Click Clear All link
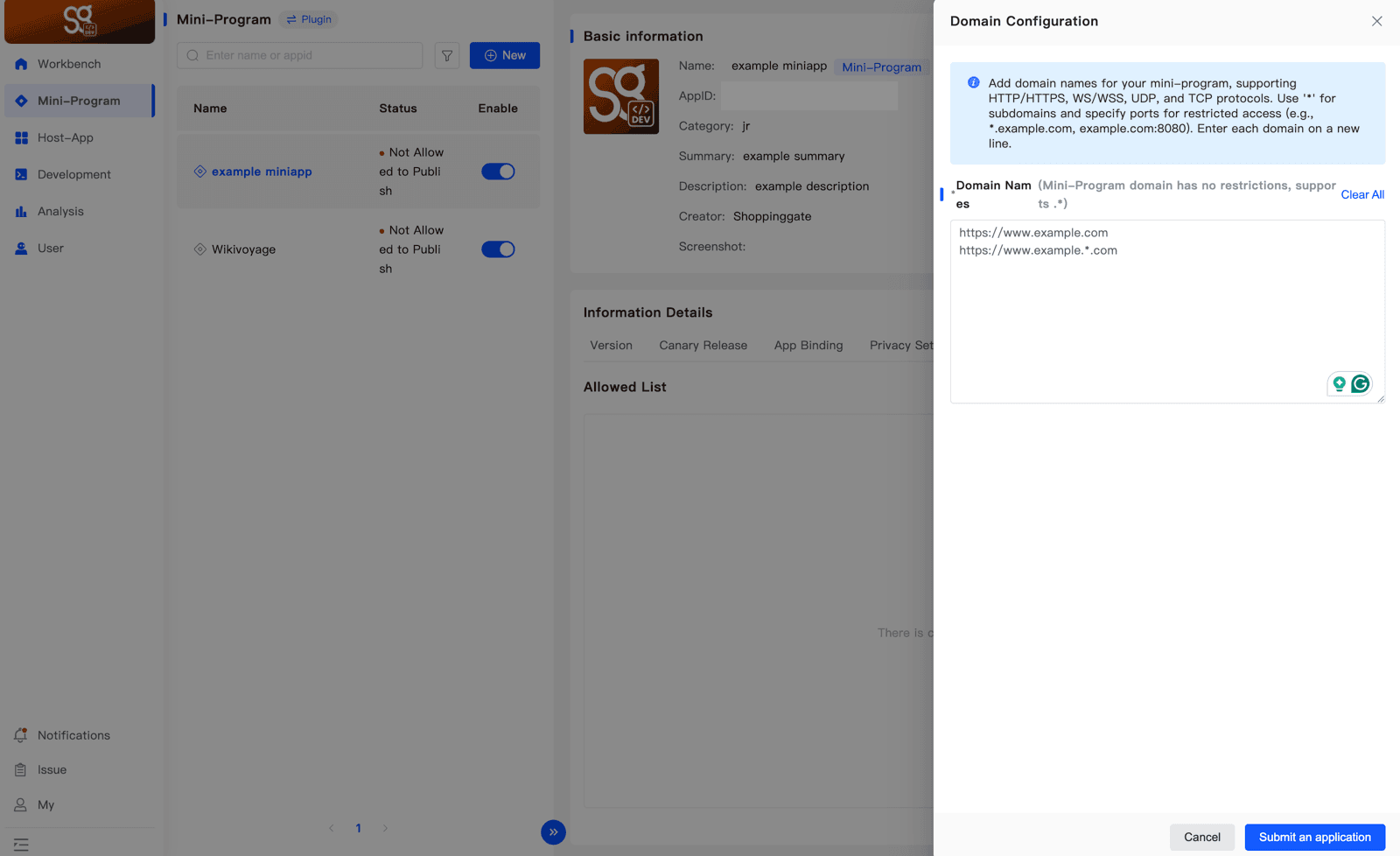Viewport: 1400px width, 856px height. [1362, 194]
